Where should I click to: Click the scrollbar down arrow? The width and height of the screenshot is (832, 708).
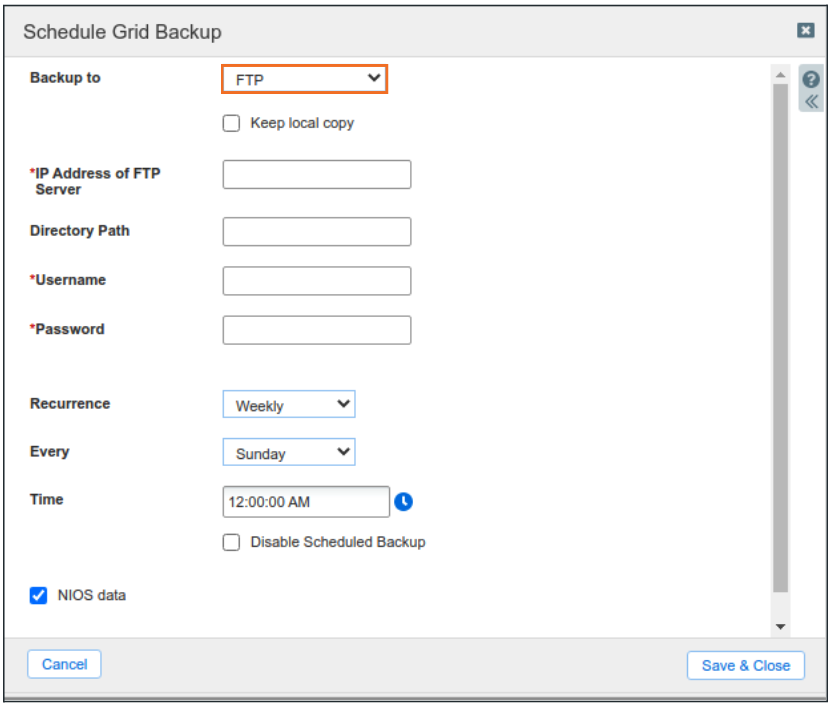pos(780,627)
